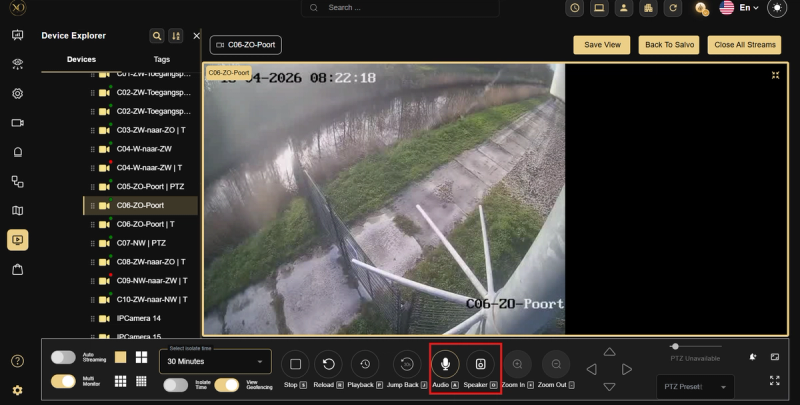Select device C10-ZW-naar-NW | T
800x405 pixels.
(140, 299)
